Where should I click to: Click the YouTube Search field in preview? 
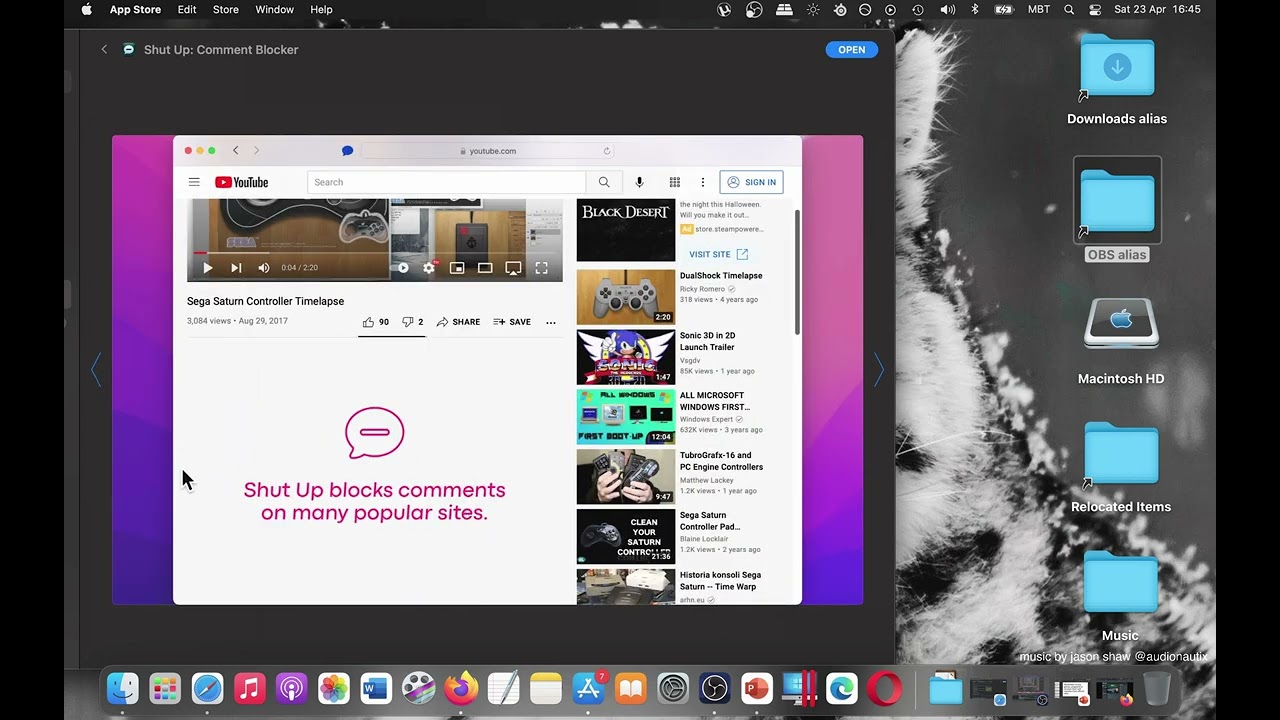tap(446, 182)
